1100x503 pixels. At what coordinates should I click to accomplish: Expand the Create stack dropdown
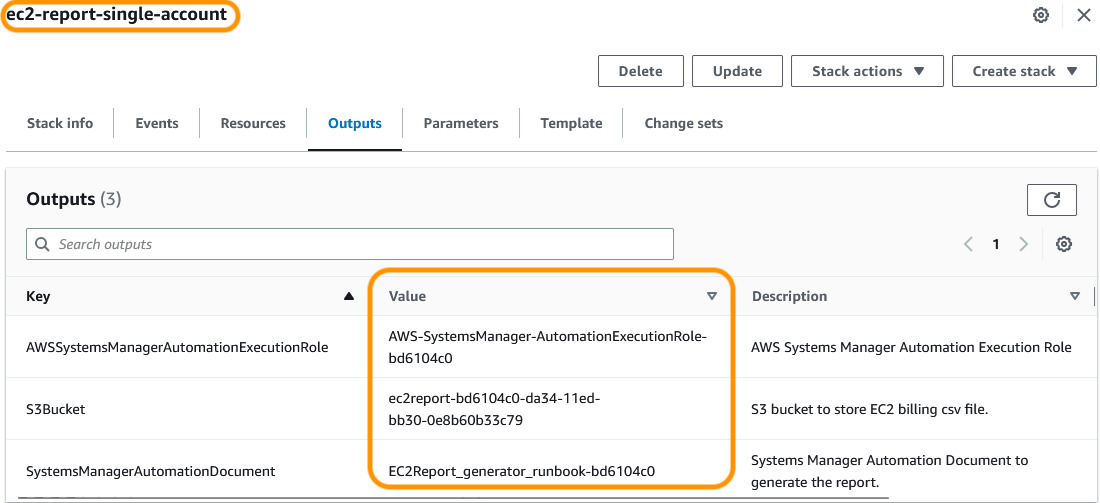1024,72
